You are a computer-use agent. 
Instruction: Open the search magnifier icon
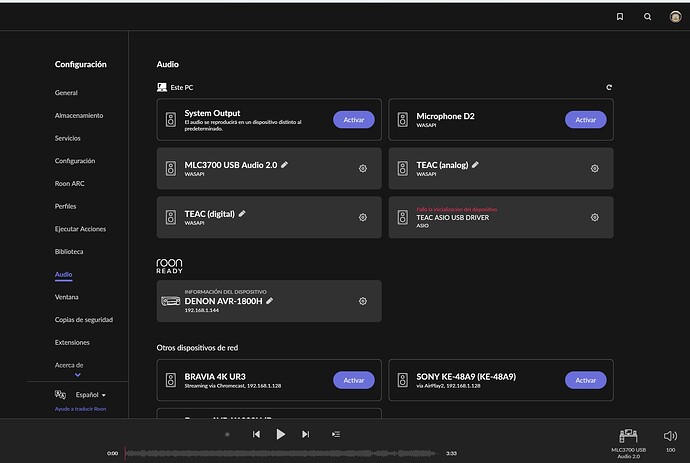tap(647, 17)
